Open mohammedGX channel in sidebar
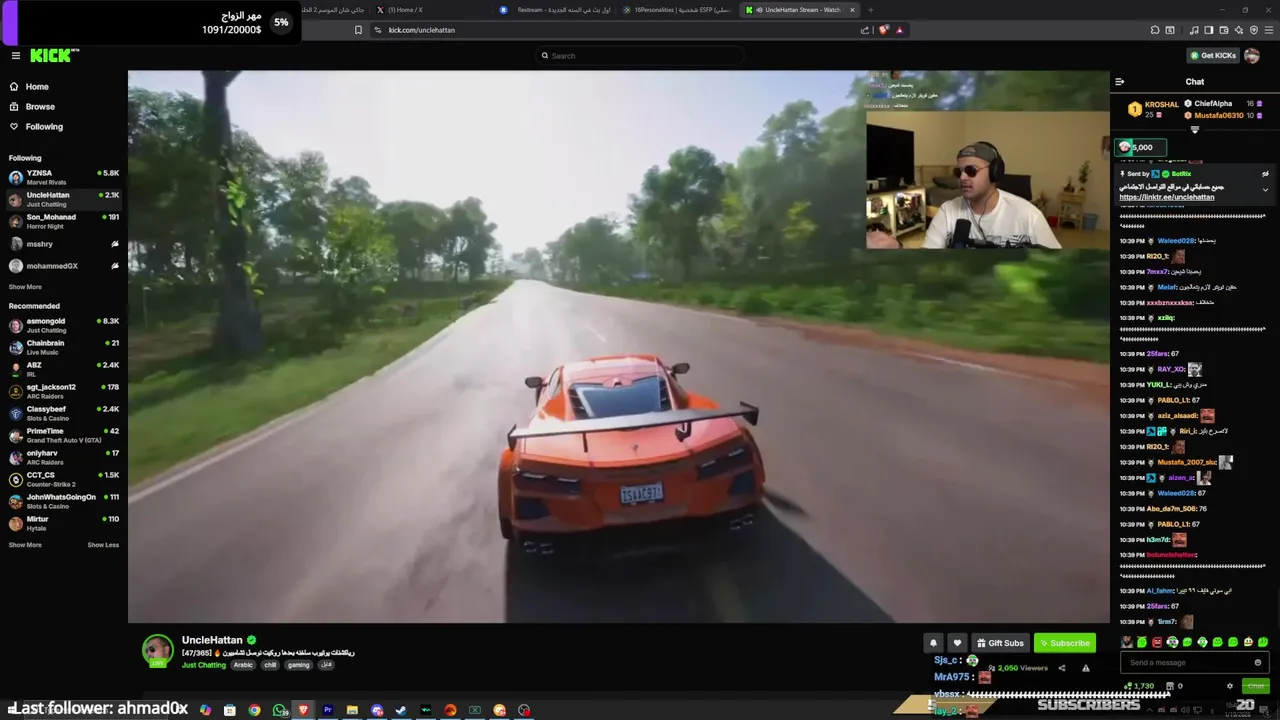 click(64, 266)
